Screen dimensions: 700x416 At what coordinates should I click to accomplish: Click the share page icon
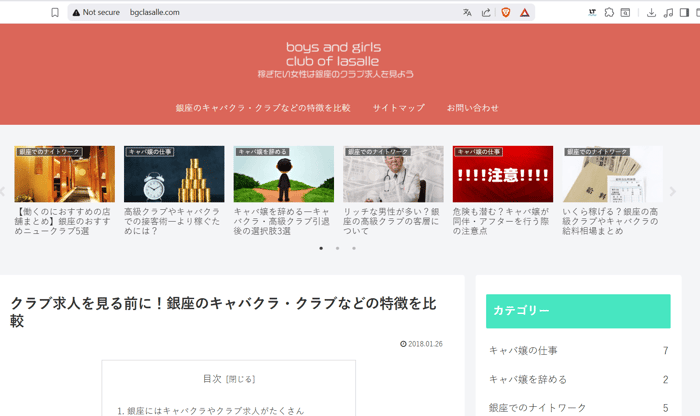486,12
